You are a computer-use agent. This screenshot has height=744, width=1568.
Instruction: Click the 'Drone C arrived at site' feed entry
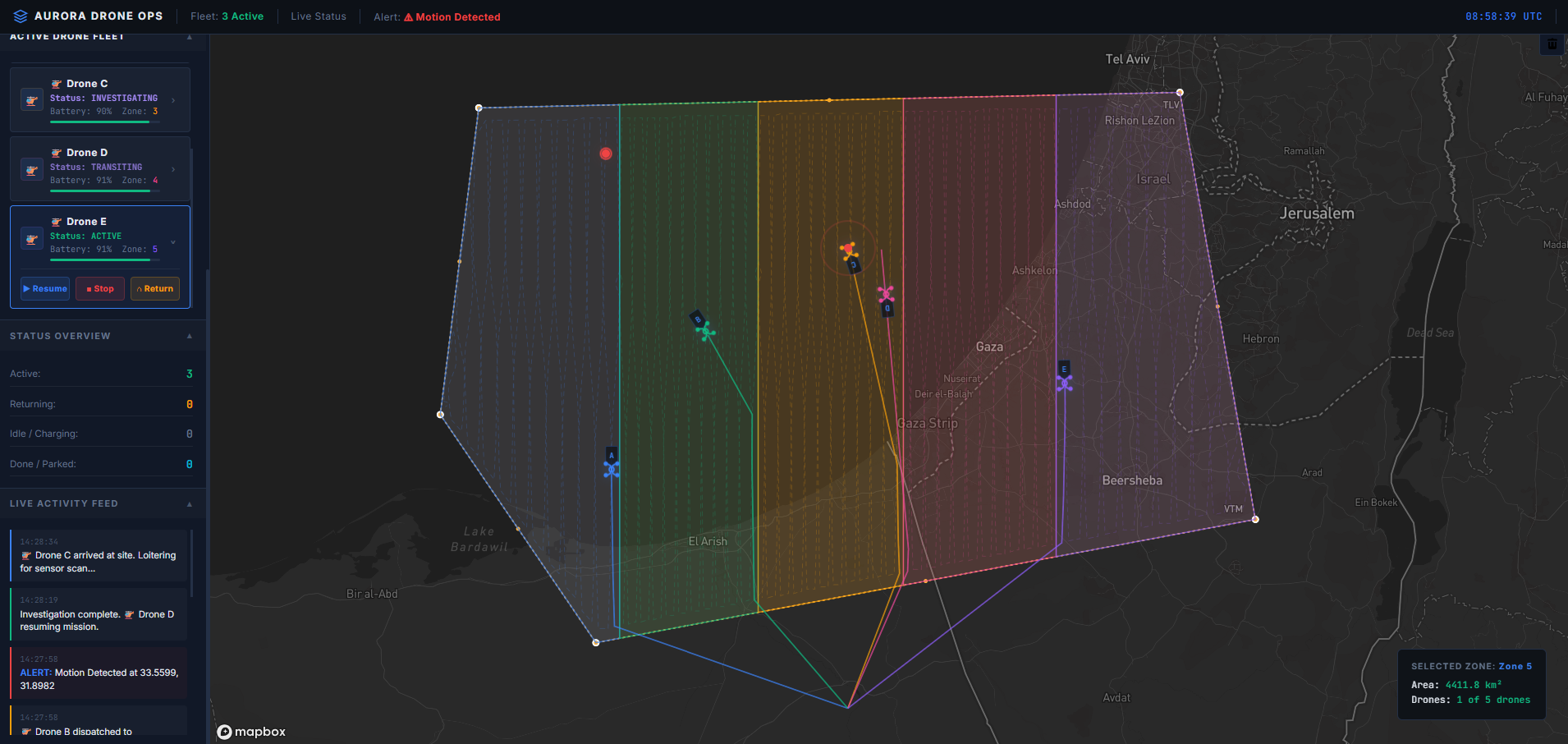click(99, 555)
